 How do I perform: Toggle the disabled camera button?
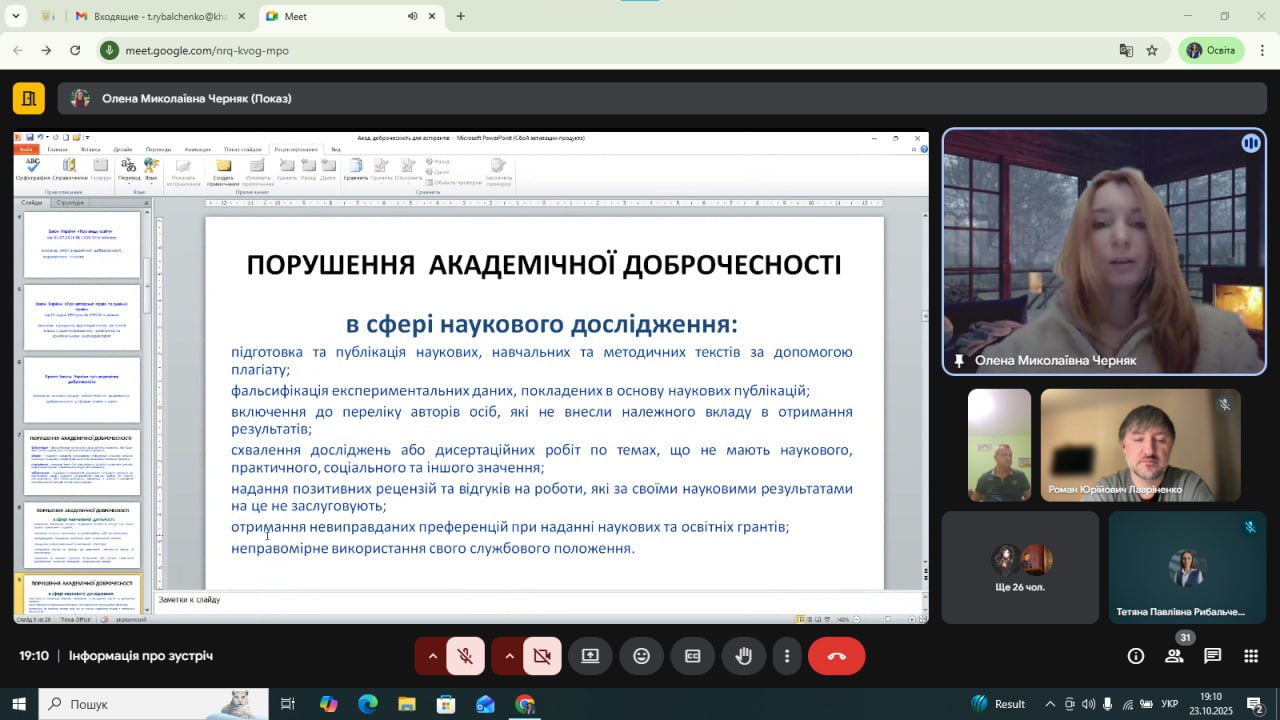[x=542, y=656]
